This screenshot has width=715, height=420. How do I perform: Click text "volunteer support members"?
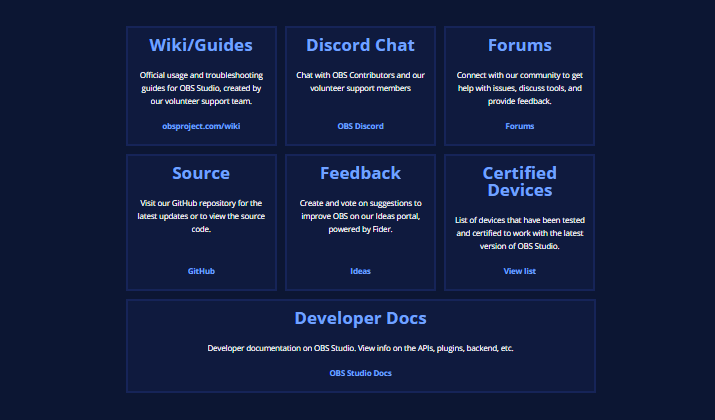[360, 88]
